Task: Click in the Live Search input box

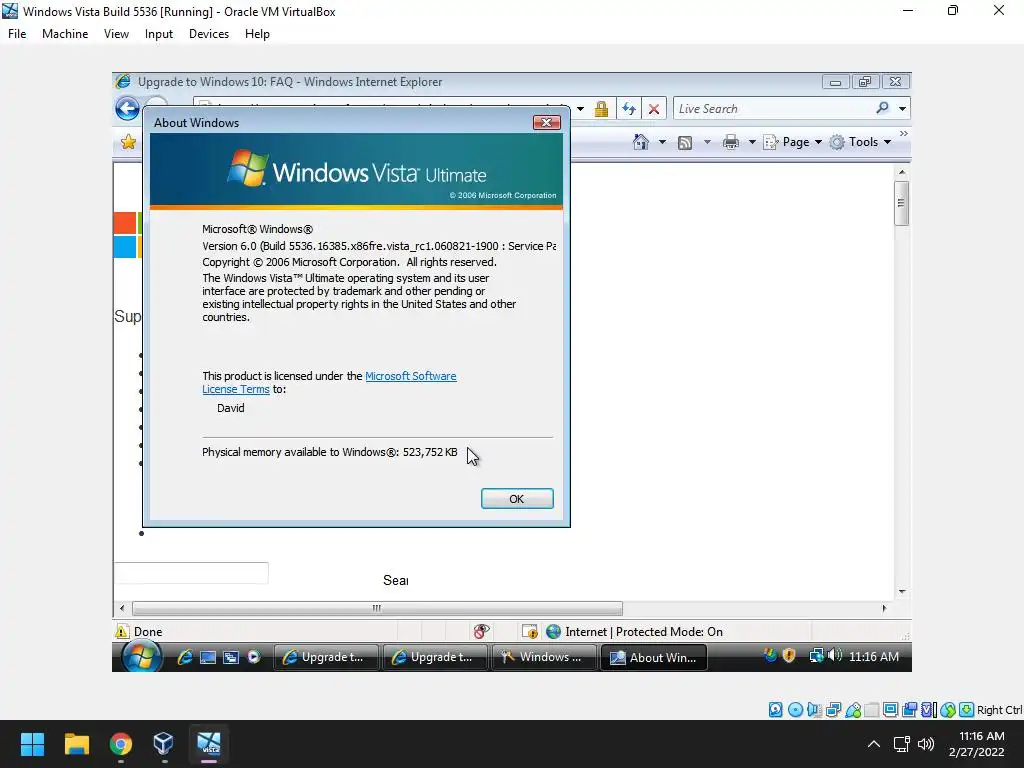Action: (x=774, y=108)
